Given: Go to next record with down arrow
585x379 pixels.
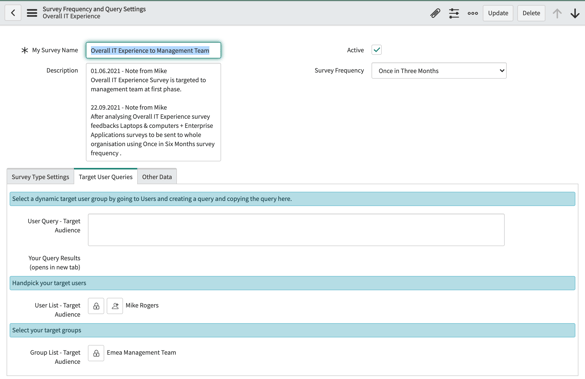Looking at the screenshot, I should point(575,13).
